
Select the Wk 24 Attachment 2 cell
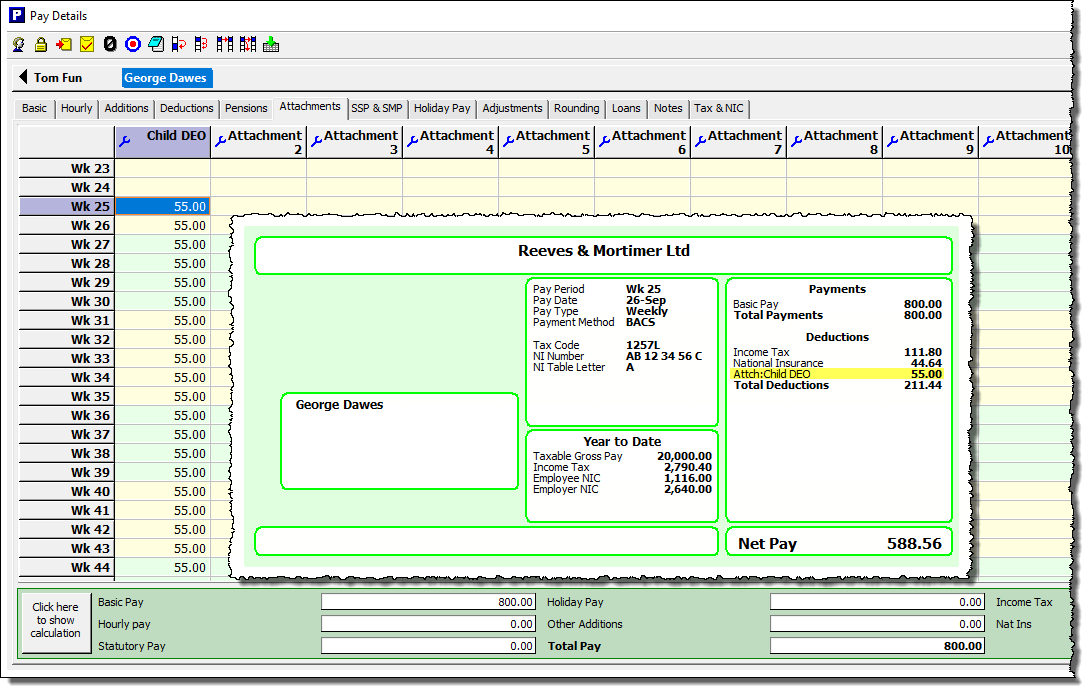259,187
